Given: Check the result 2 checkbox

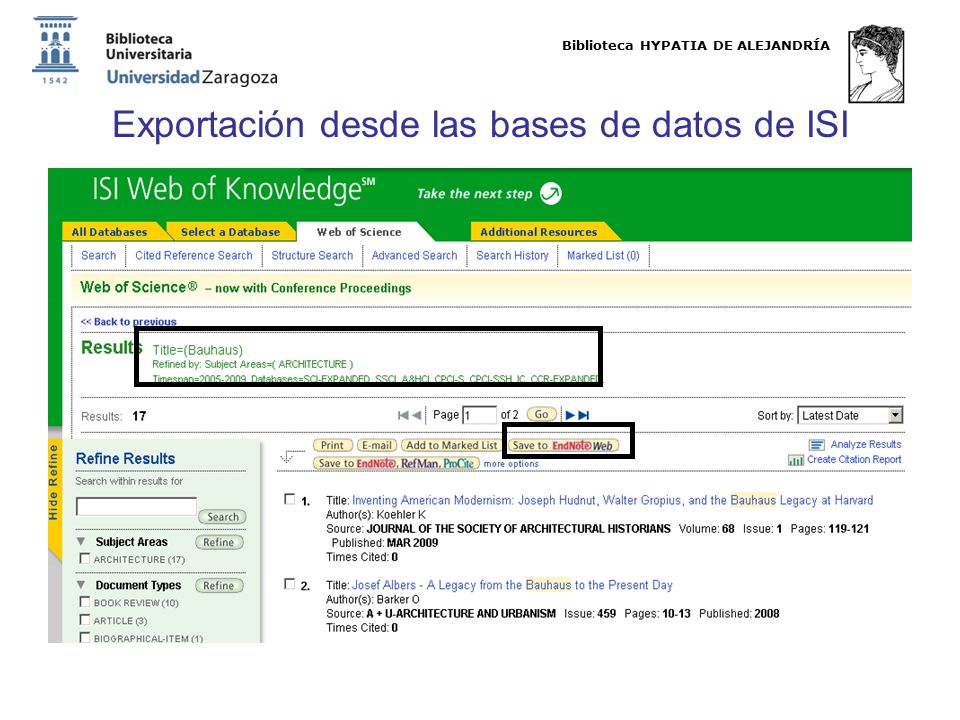Looking at the screenshot, I should tap(290, 583).
